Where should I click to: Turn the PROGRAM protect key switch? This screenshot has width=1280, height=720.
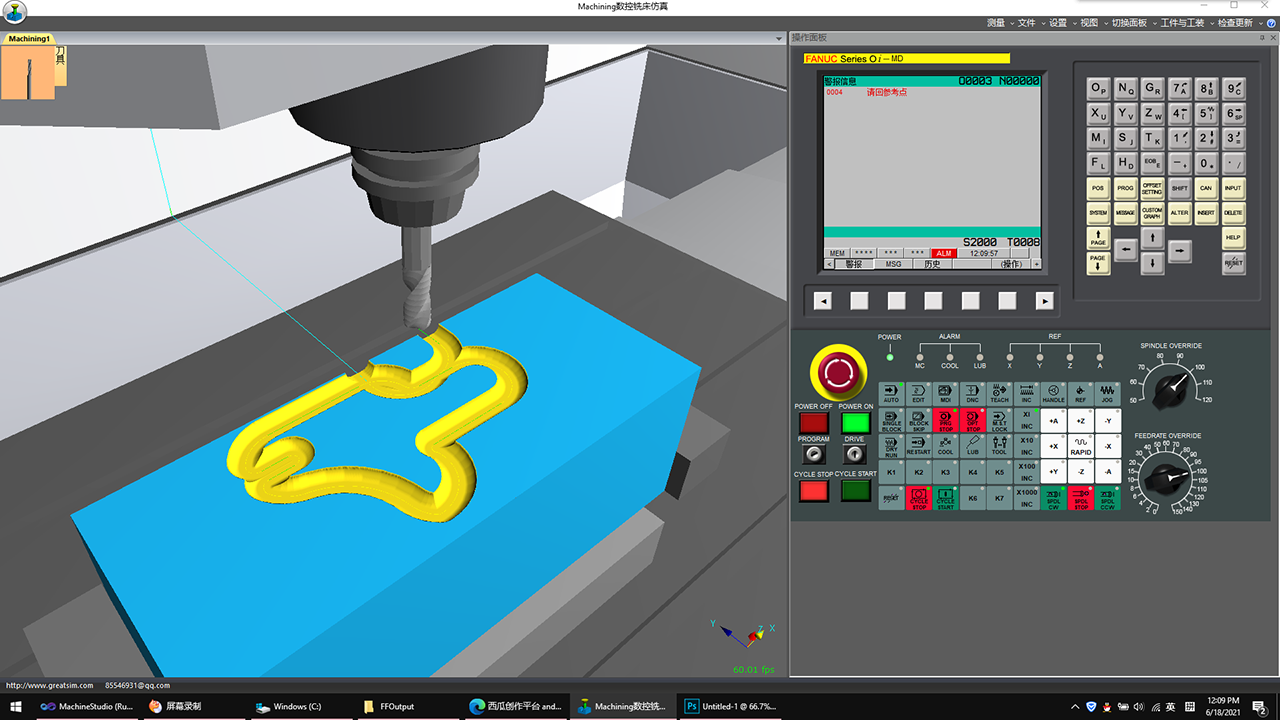tap(813, 453)
